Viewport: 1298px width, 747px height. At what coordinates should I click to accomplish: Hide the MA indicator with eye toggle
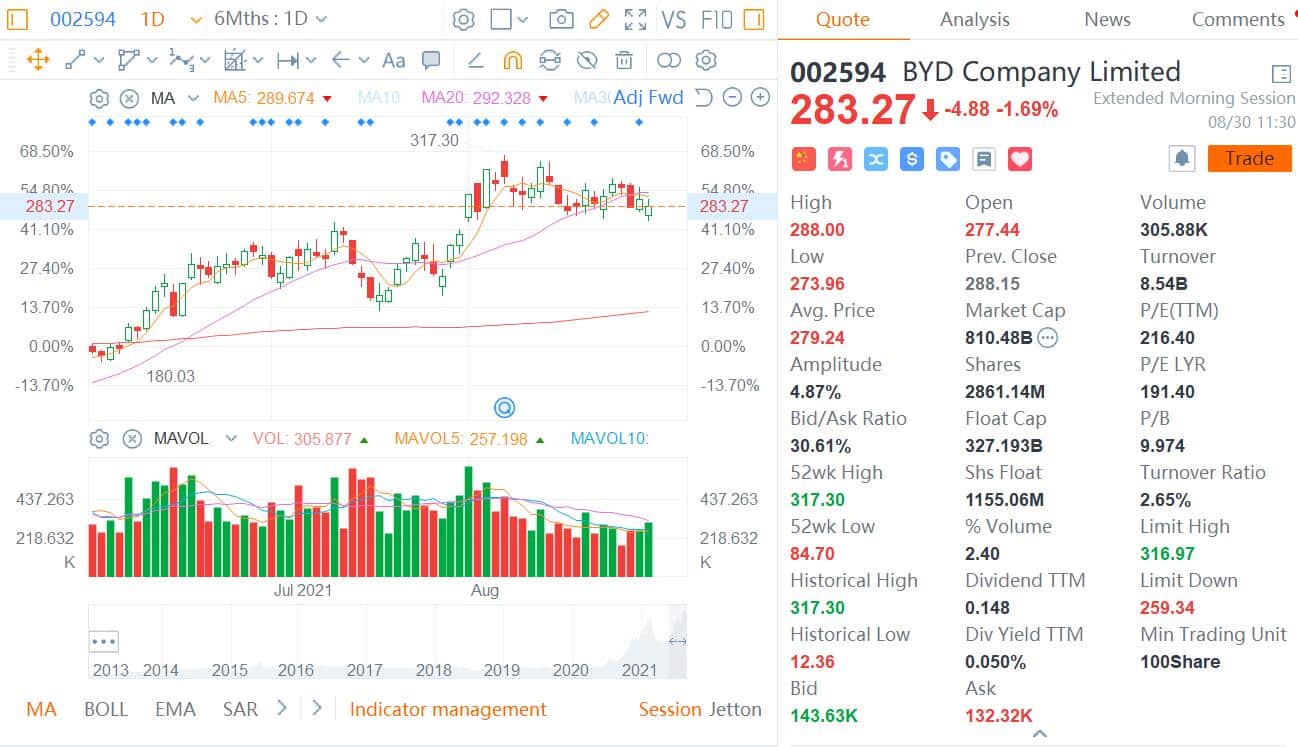129,98
